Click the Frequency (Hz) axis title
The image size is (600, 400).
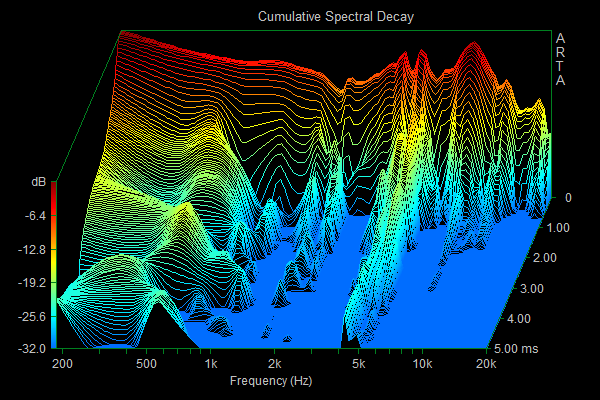pos(273,382)
